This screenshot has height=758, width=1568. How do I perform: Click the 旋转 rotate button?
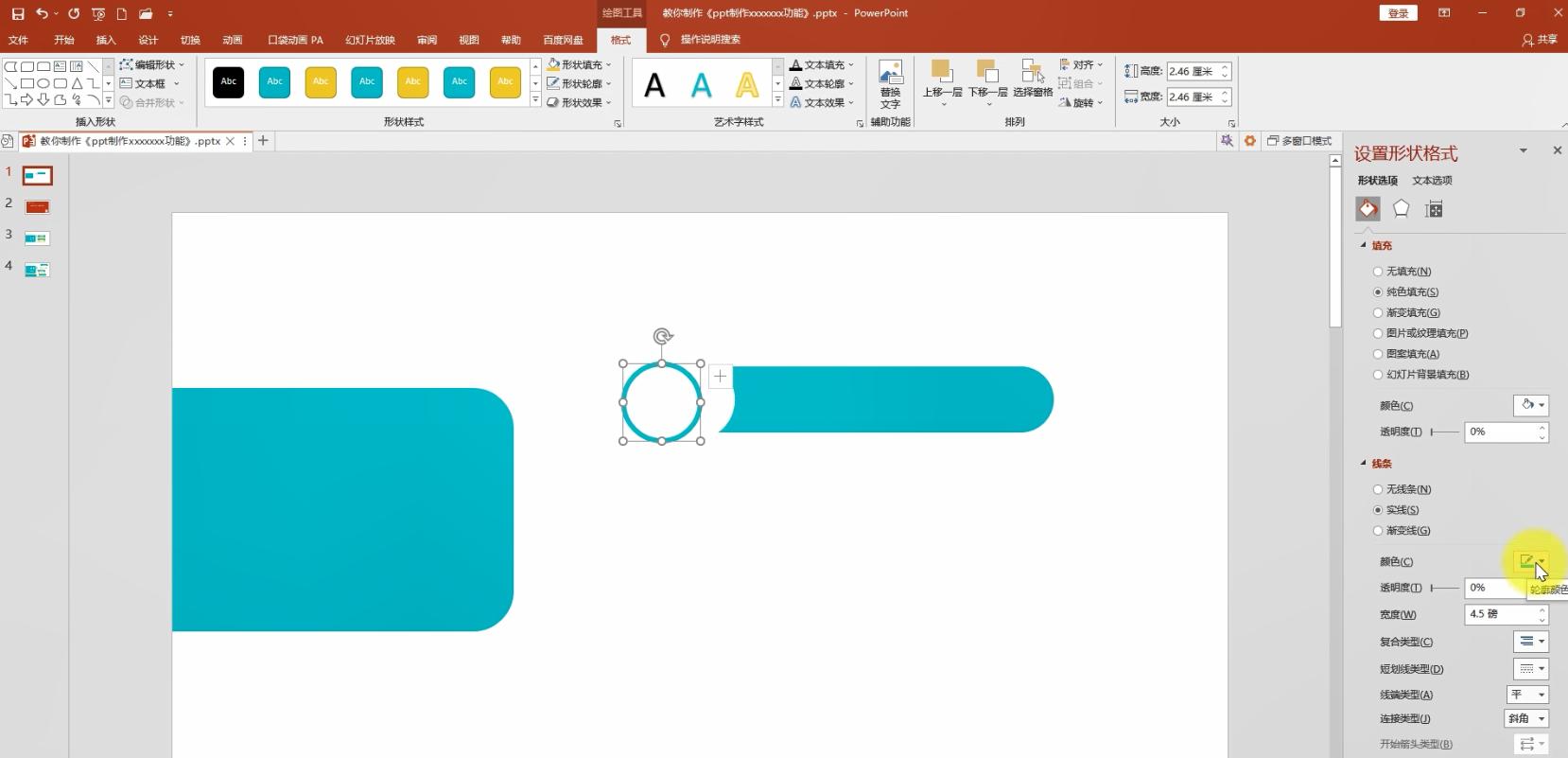[1081, 102]
